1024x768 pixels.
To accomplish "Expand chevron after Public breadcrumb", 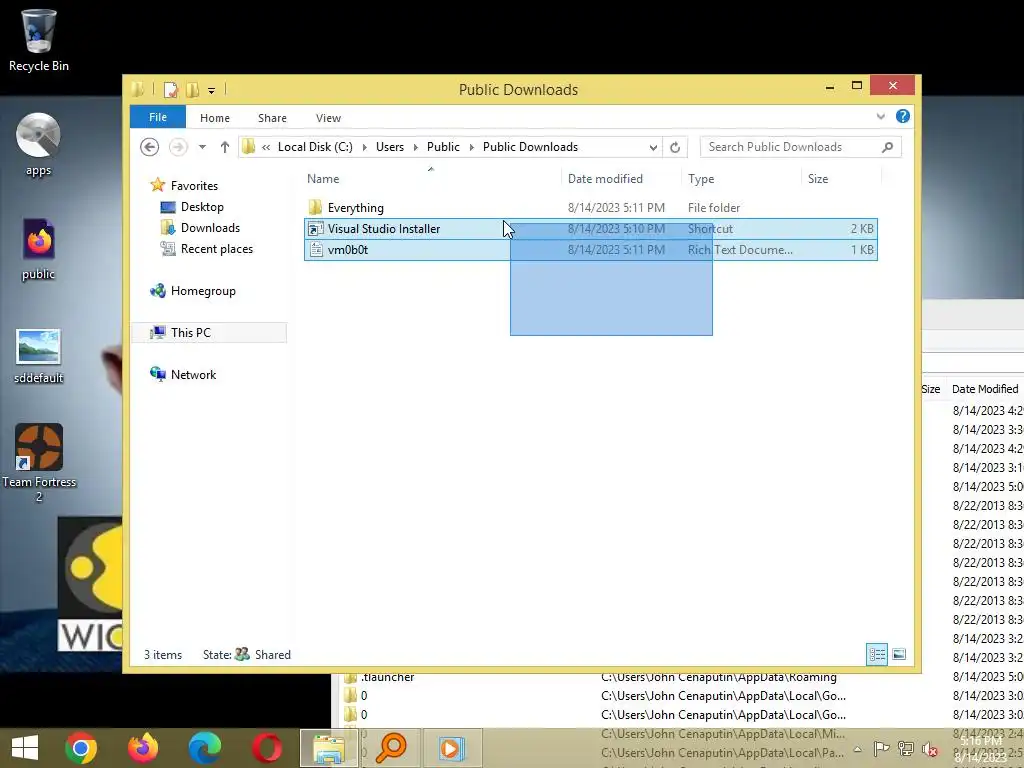I will (x=472, y=147).
